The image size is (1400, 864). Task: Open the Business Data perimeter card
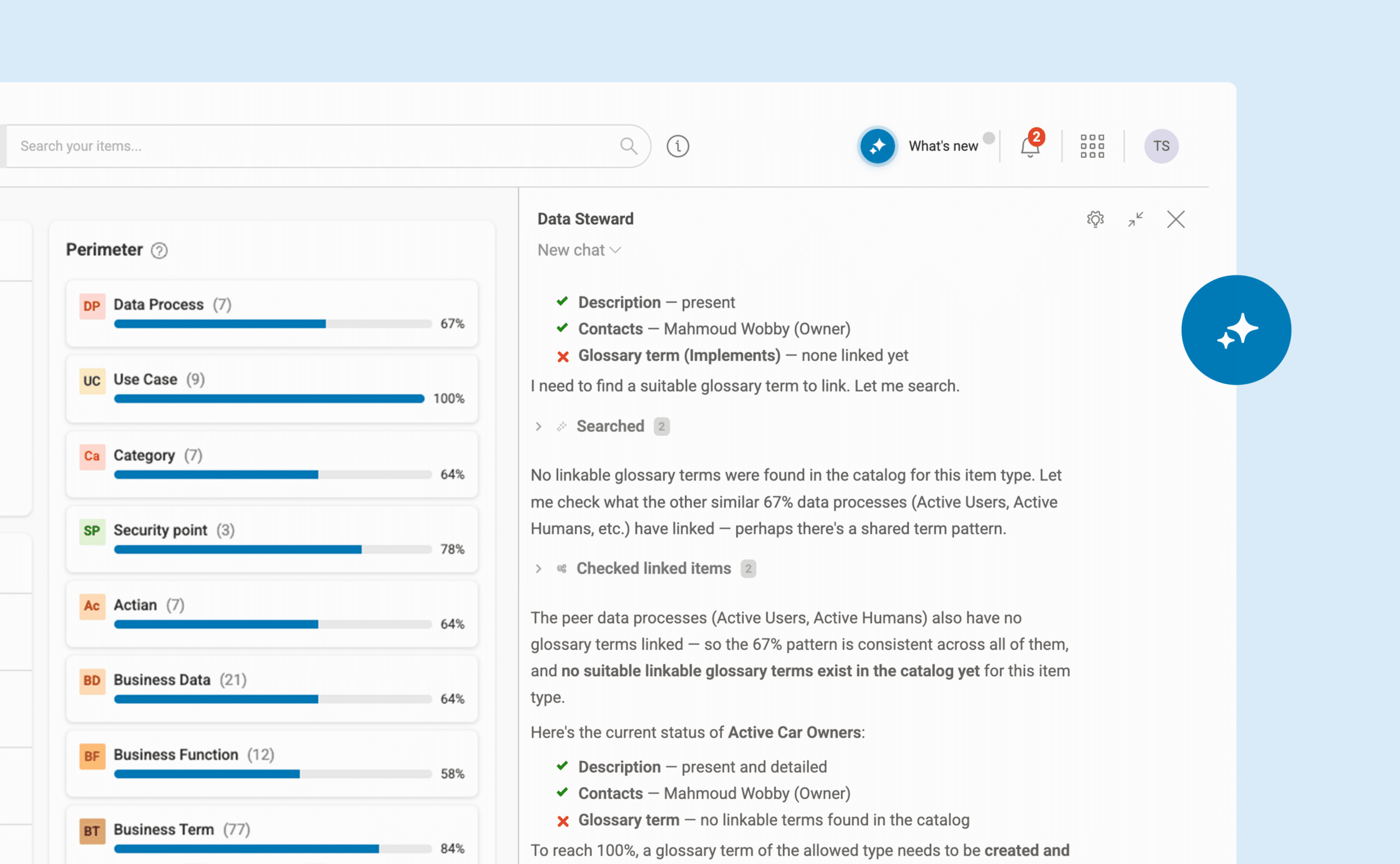click(272, 688)
